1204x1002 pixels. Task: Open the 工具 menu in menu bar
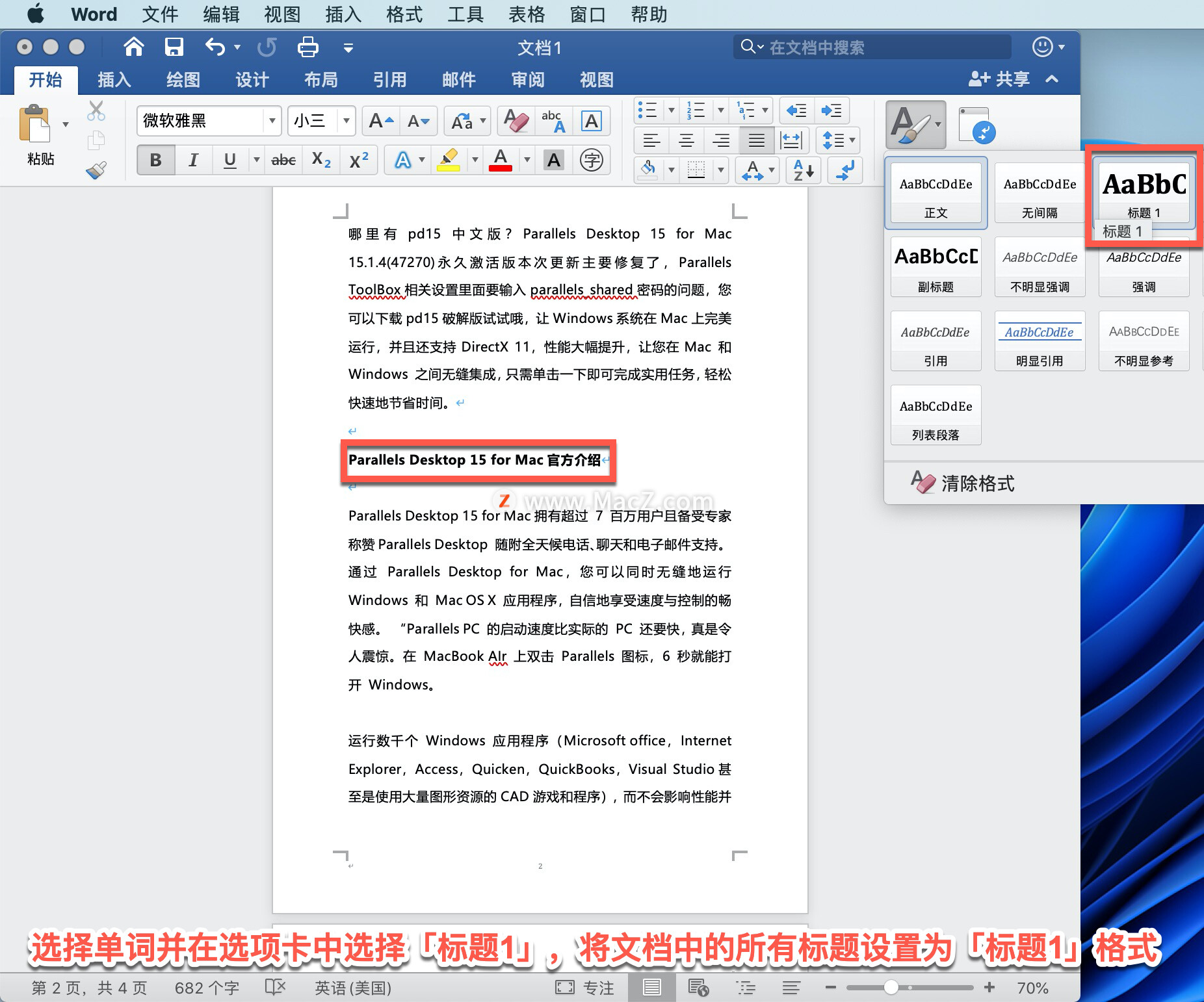465,14
